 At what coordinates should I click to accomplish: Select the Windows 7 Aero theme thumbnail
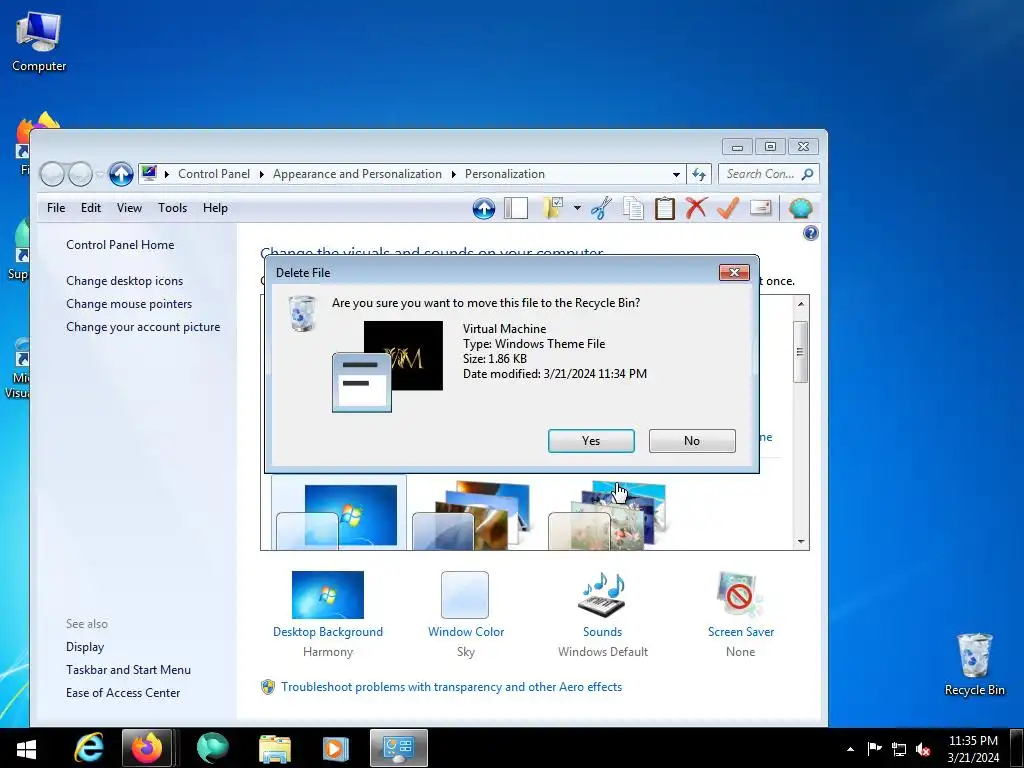click(x=338, y=515)
